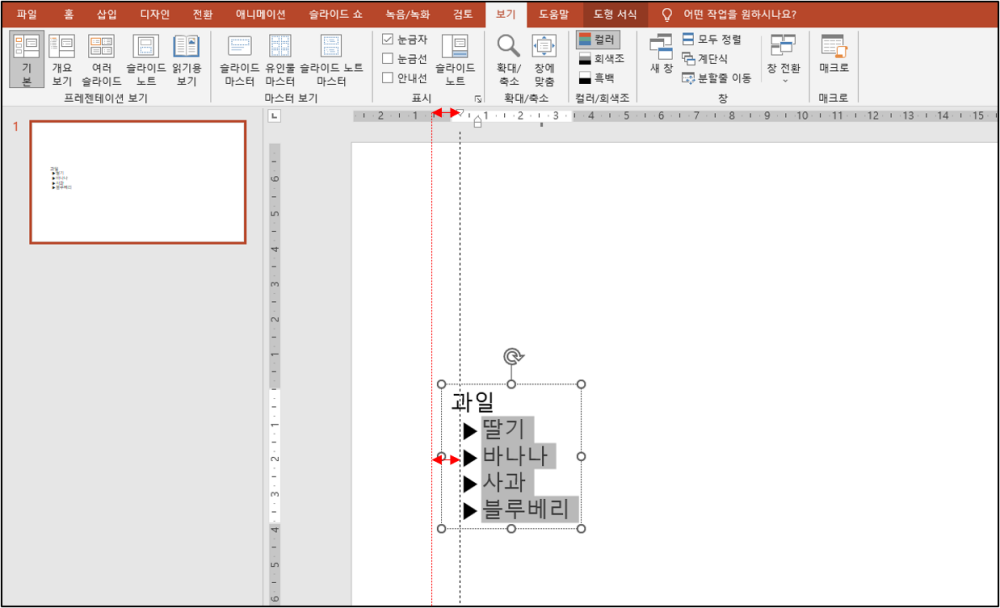The height and width of the screenshot is (608, 1000).
Task: Cascade windows with 계단식
Action: [x=705, y=59]
